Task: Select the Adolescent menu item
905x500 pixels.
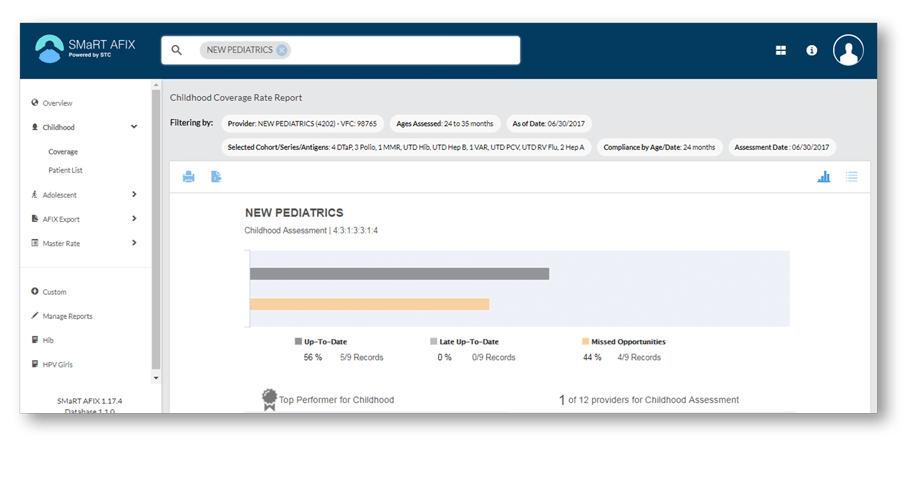Action: pyautogui.click(x=59, y=195)
